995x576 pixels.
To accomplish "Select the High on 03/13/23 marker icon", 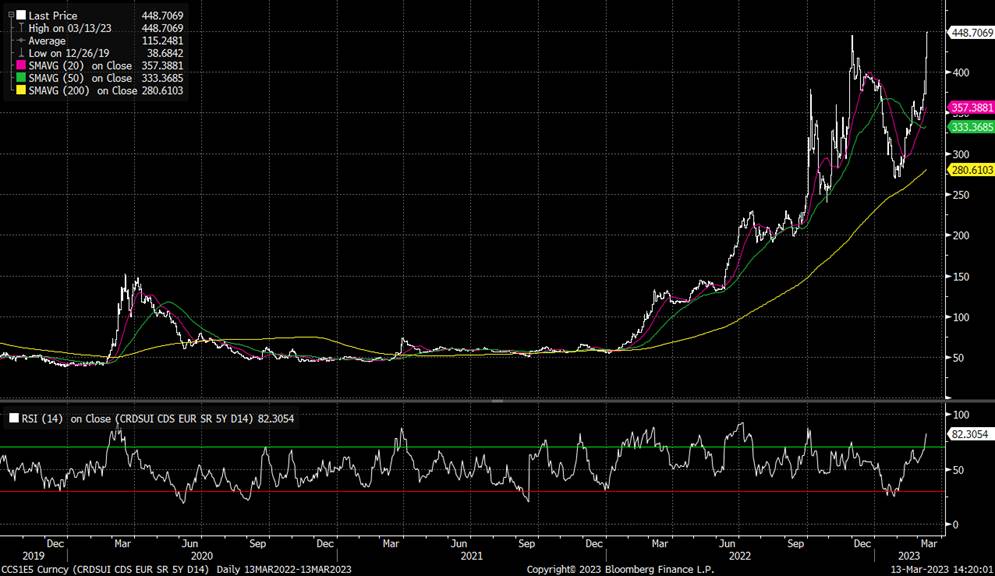I will tap(21, 28).
